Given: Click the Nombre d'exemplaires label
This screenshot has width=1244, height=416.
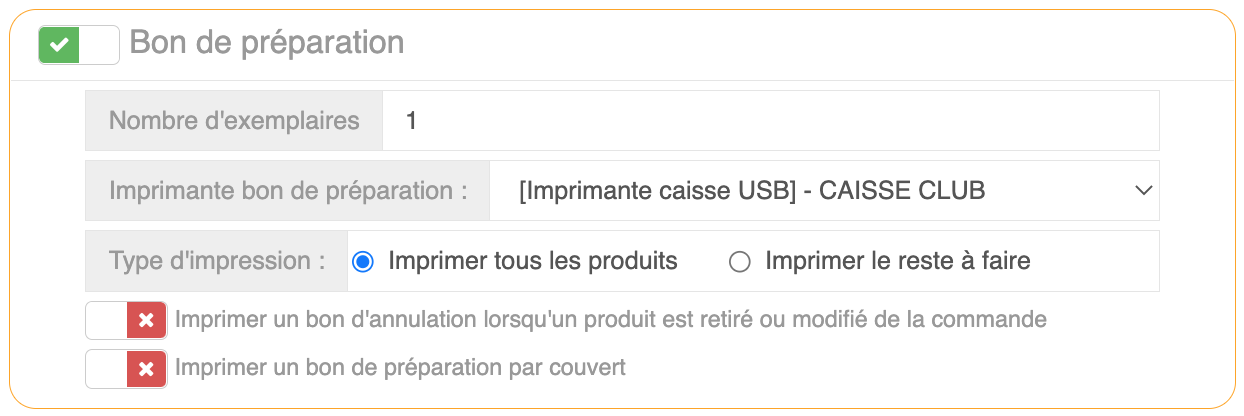Looking at the screenshot, I should 234,121.
